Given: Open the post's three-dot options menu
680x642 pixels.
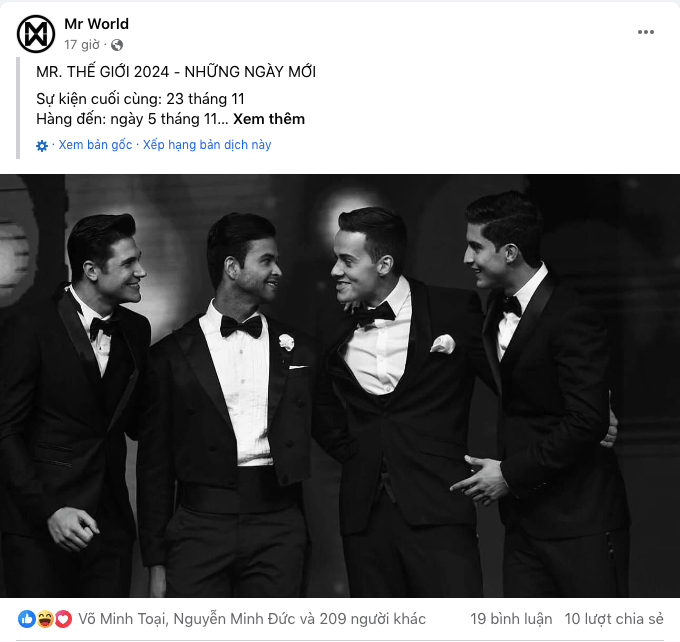Looking at the screenshot, I should coord(646,32).
